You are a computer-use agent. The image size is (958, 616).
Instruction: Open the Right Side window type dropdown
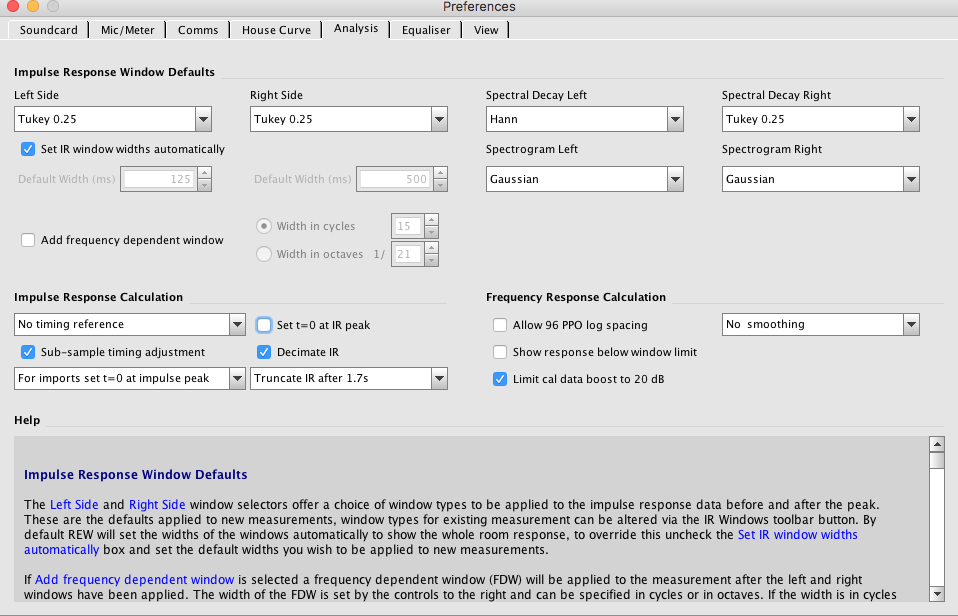pyautogui.click(x=349, y=119)
